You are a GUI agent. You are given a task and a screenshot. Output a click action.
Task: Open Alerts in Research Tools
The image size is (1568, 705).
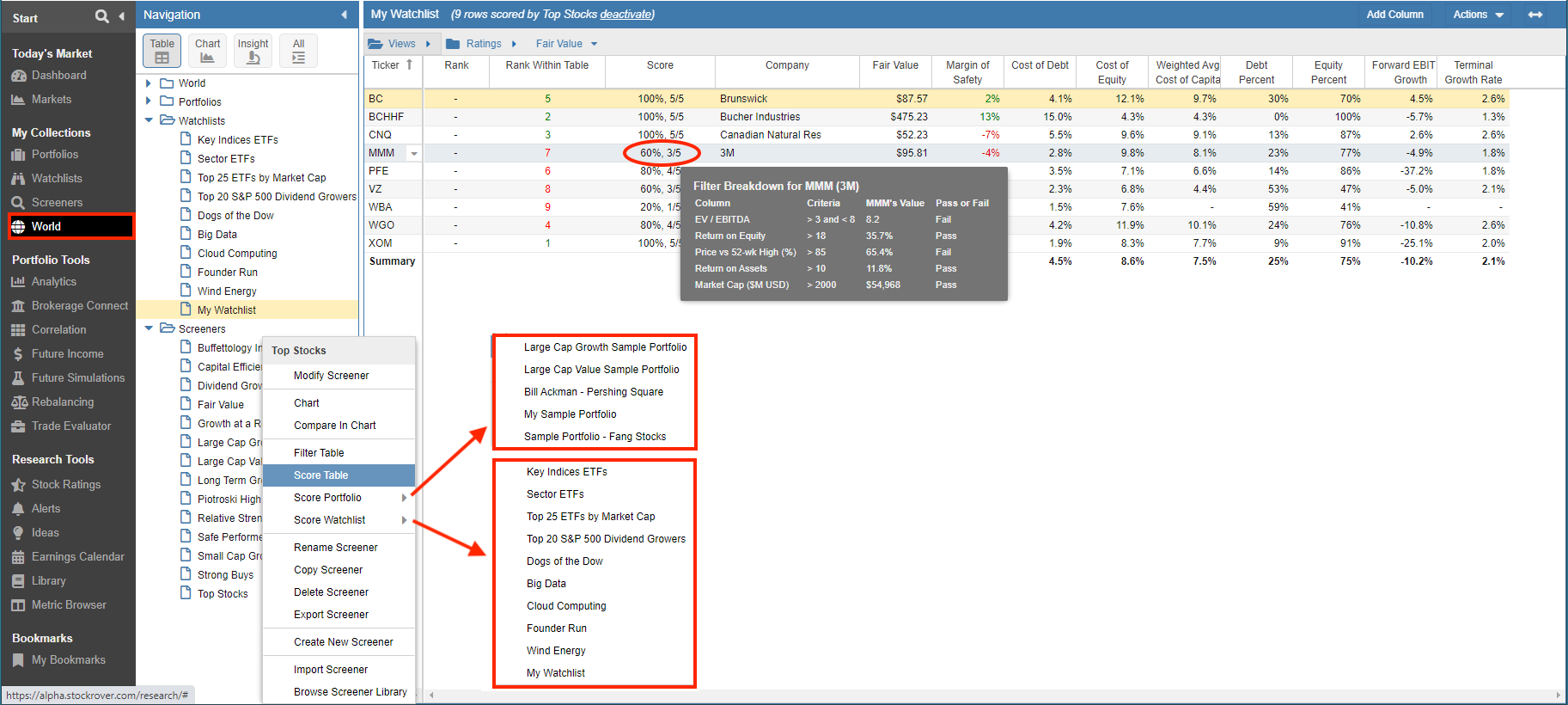[45, 509]
